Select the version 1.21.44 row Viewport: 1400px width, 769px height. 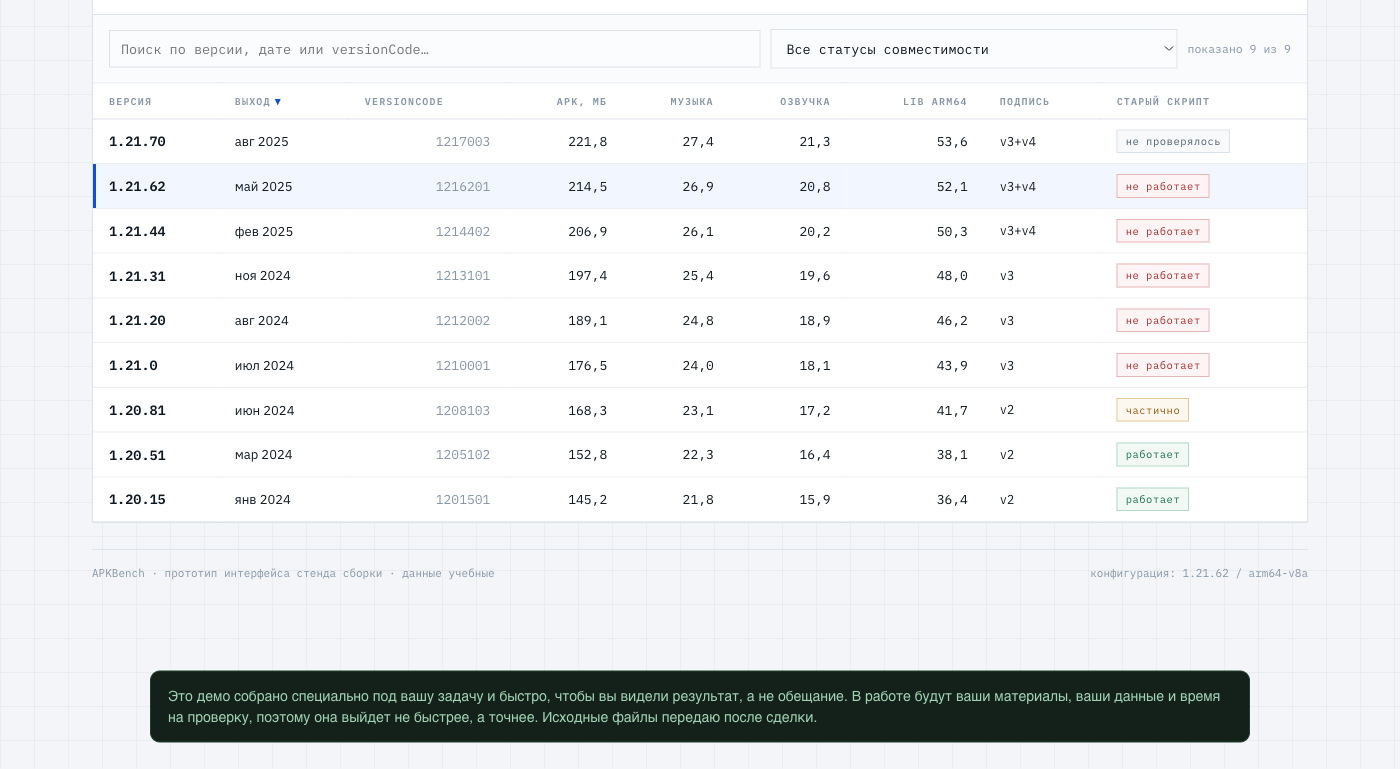700,231
